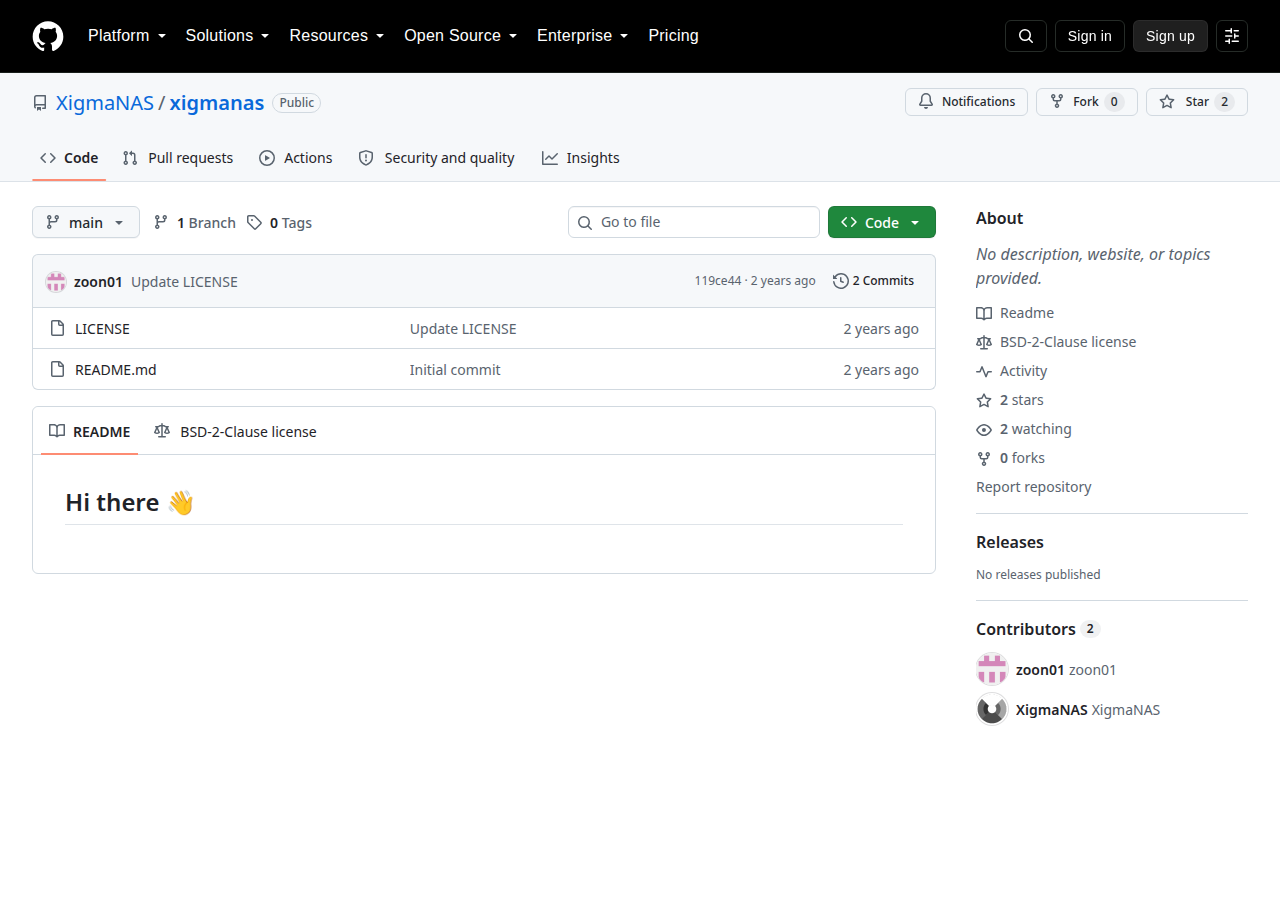Click zoon01 avatar in commit row
Screen dimensions: 1280x900
click(x=56, y=282)
